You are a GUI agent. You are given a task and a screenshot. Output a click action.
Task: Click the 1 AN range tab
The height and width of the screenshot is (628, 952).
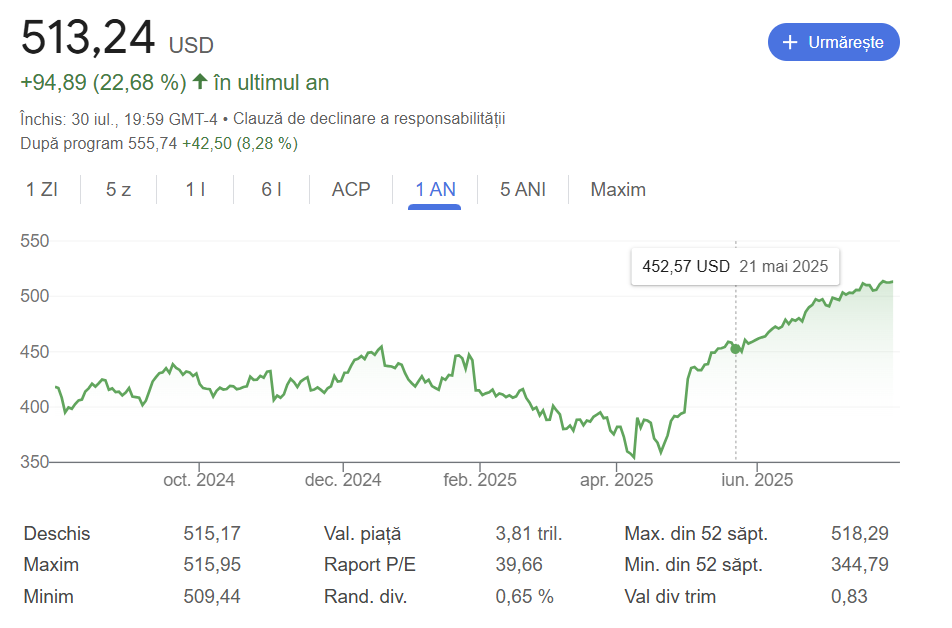point(435,189)
